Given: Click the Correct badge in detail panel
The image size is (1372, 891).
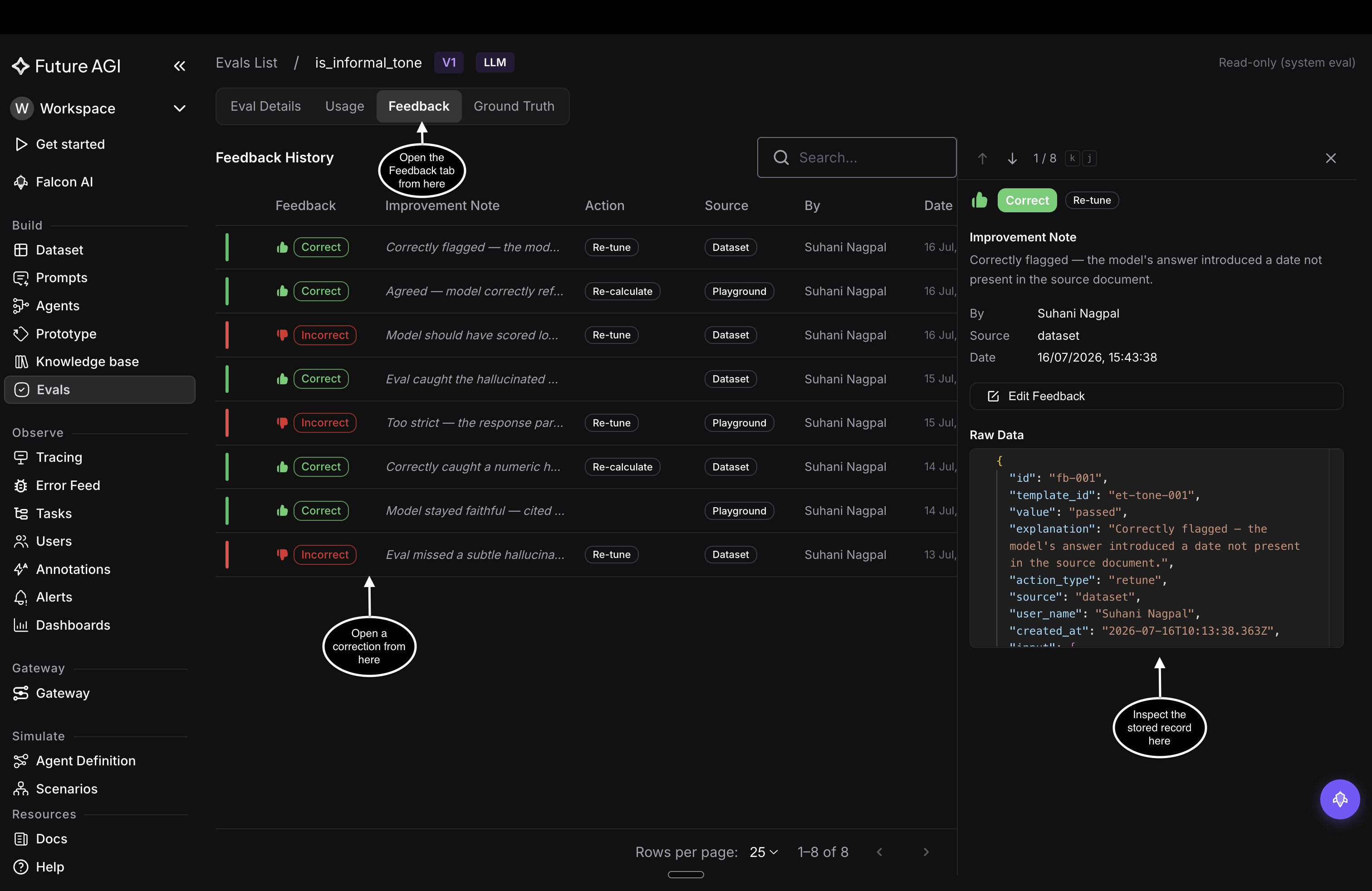Looking at the screenshot, I should tap(1027, 201).
